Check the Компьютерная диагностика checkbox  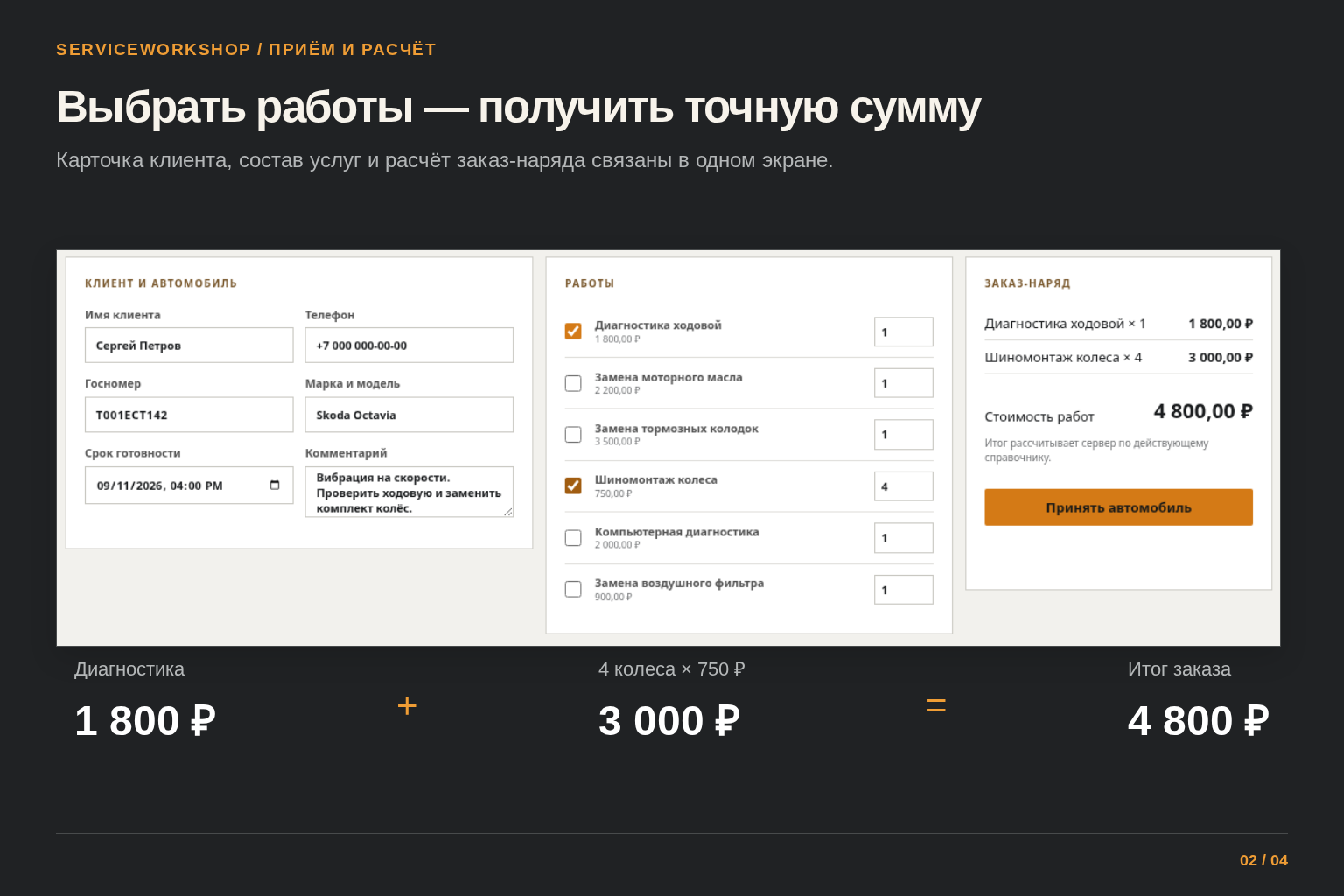coord(573,538)
